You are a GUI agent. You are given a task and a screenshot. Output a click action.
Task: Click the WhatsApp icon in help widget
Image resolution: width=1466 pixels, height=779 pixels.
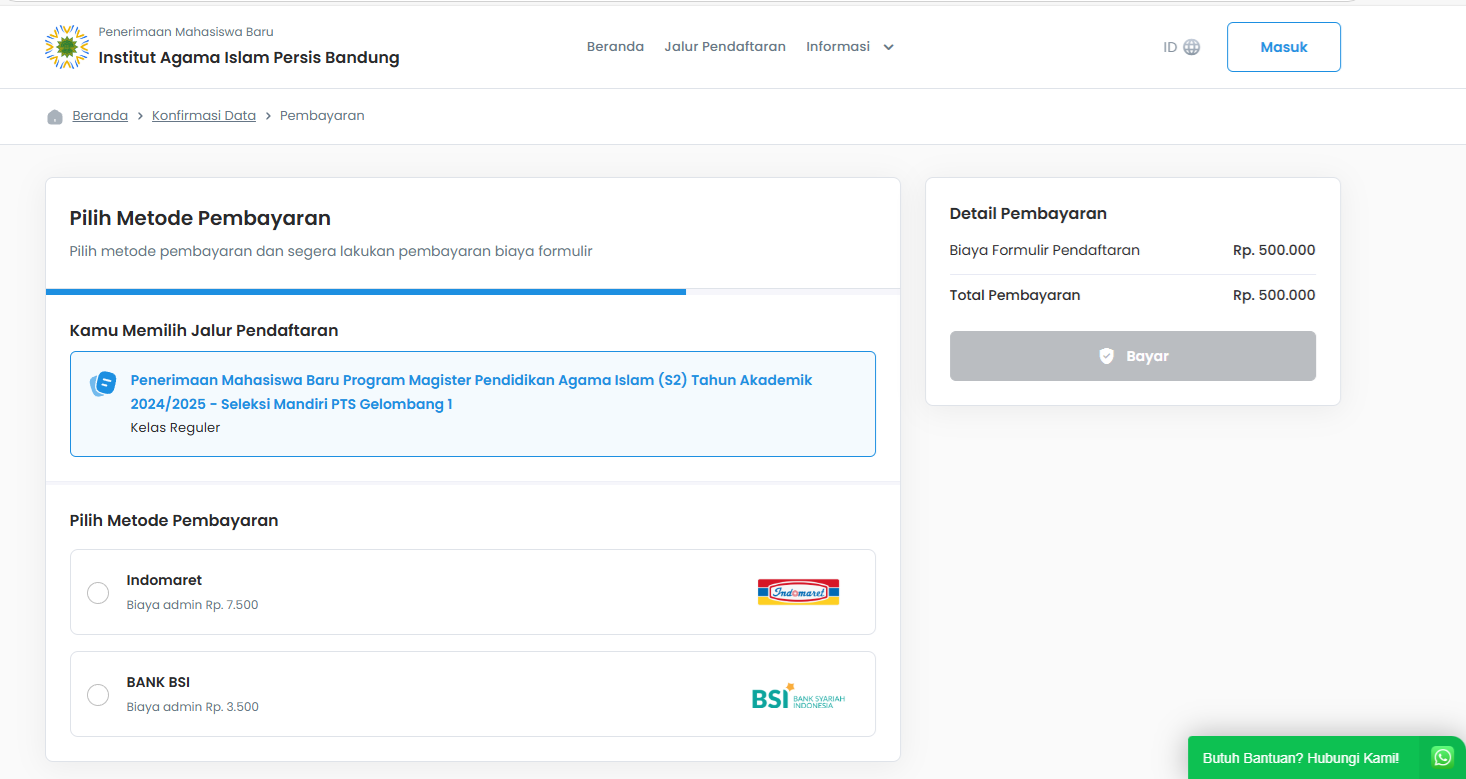click(x=1442, y=757)
